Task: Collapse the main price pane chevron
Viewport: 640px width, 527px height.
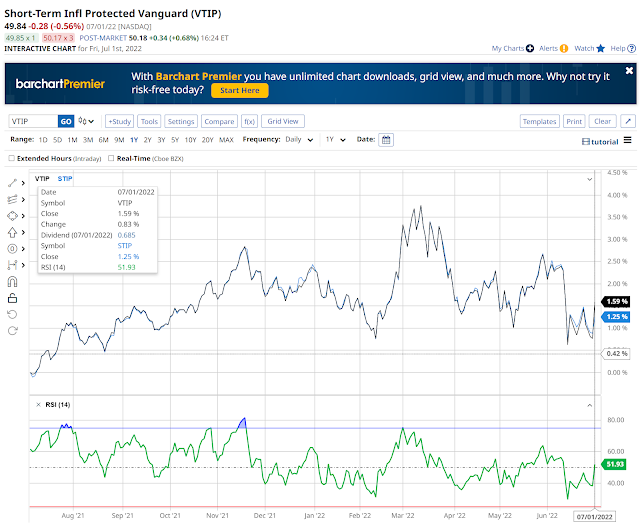Action: point(590,179)
